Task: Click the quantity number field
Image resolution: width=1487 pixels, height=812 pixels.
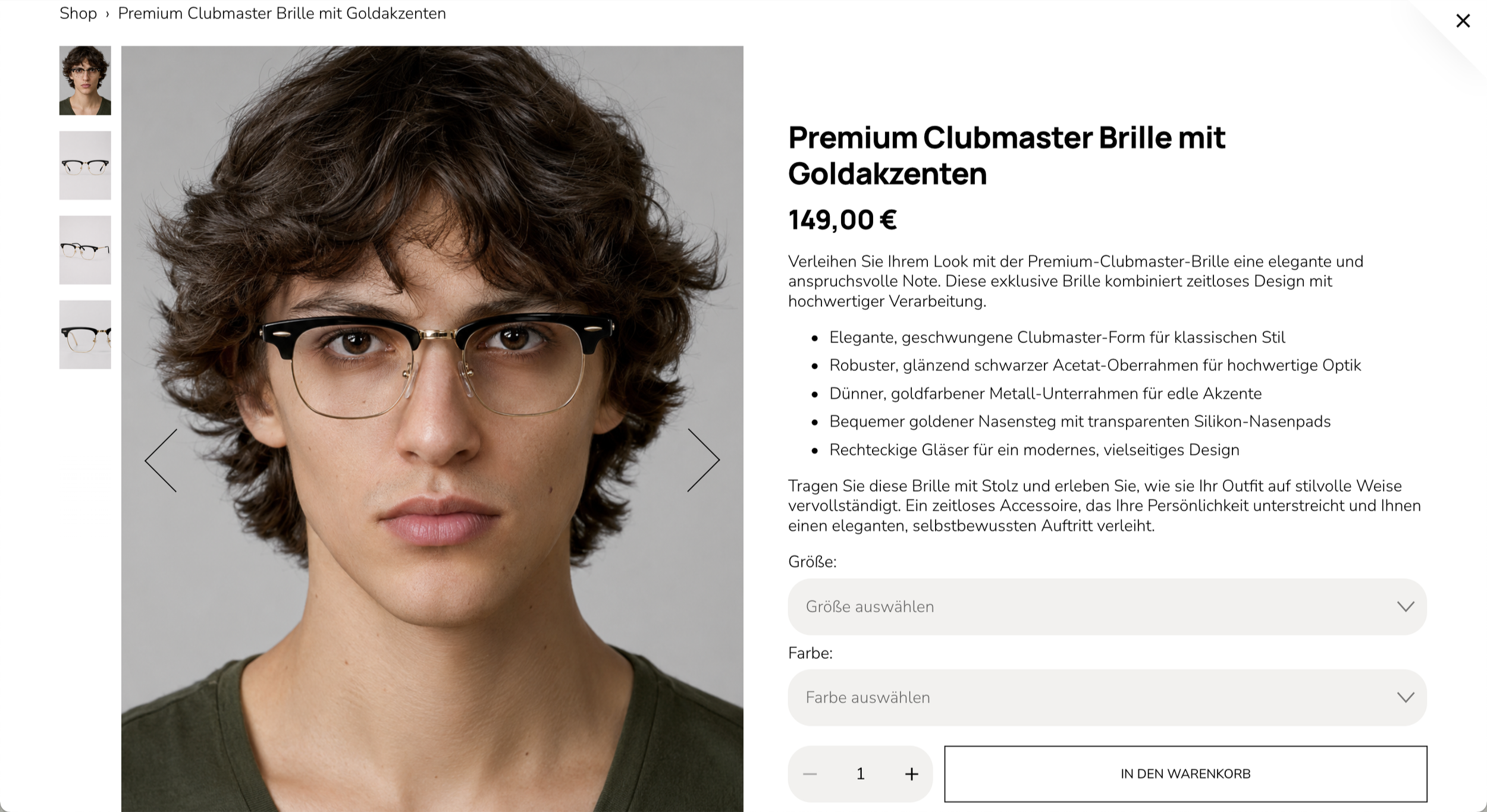Action: (860, 774)
